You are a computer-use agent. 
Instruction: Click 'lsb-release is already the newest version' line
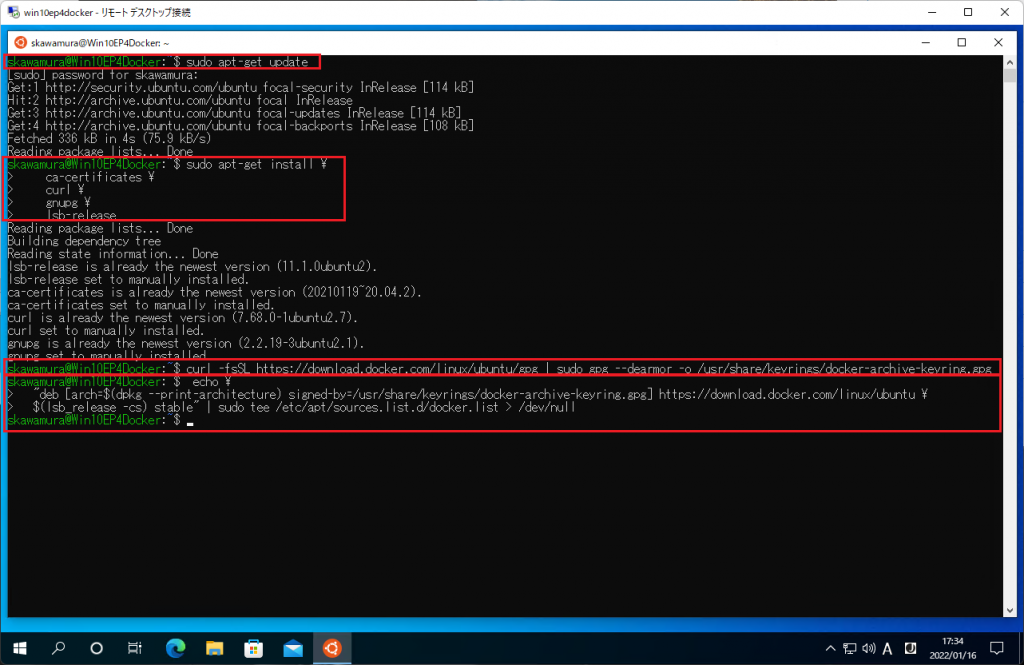[x=192, y=267]
